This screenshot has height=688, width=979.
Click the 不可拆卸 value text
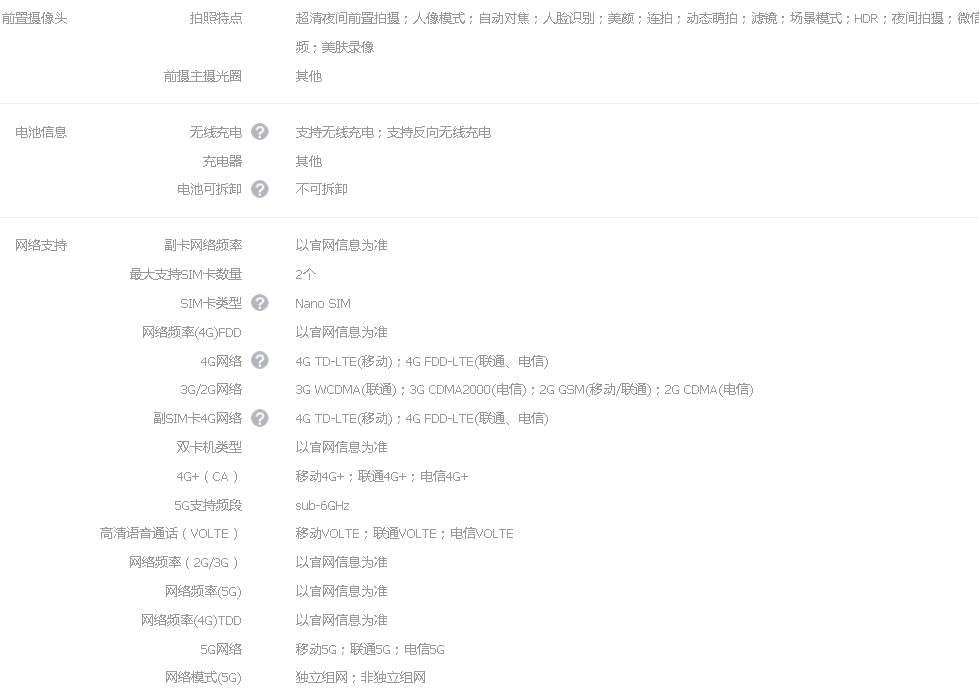pos(321,189)
